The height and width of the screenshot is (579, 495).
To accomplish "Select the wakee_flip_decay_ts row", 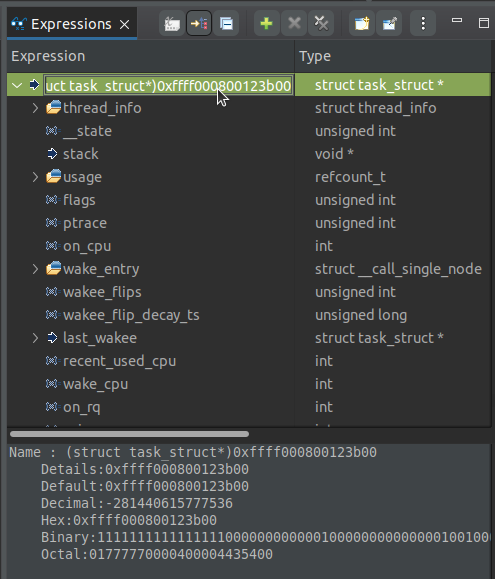I will click(249, 315).
